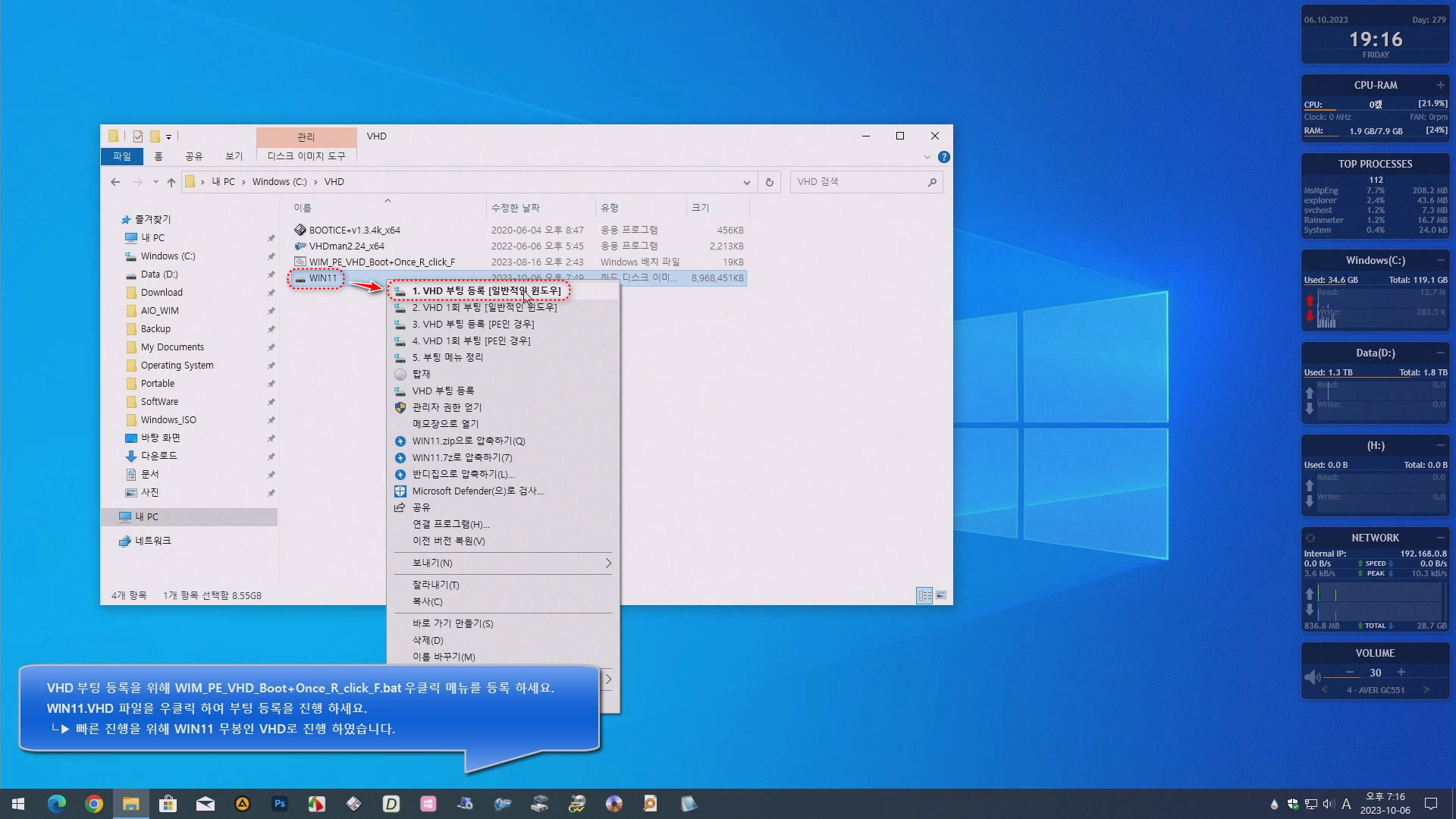Choose 3. VHD 부팅 등록 [PE인 경우]

[x=503, y=325]
